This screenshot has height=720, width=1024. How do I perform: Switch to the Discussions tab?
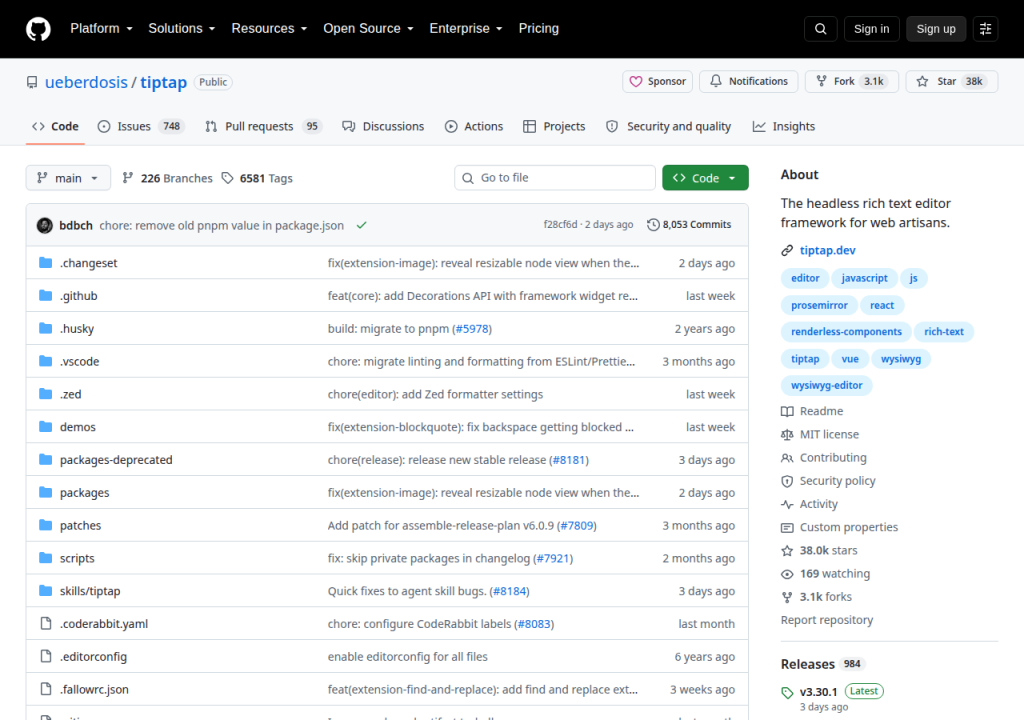[x=383, y=126]
